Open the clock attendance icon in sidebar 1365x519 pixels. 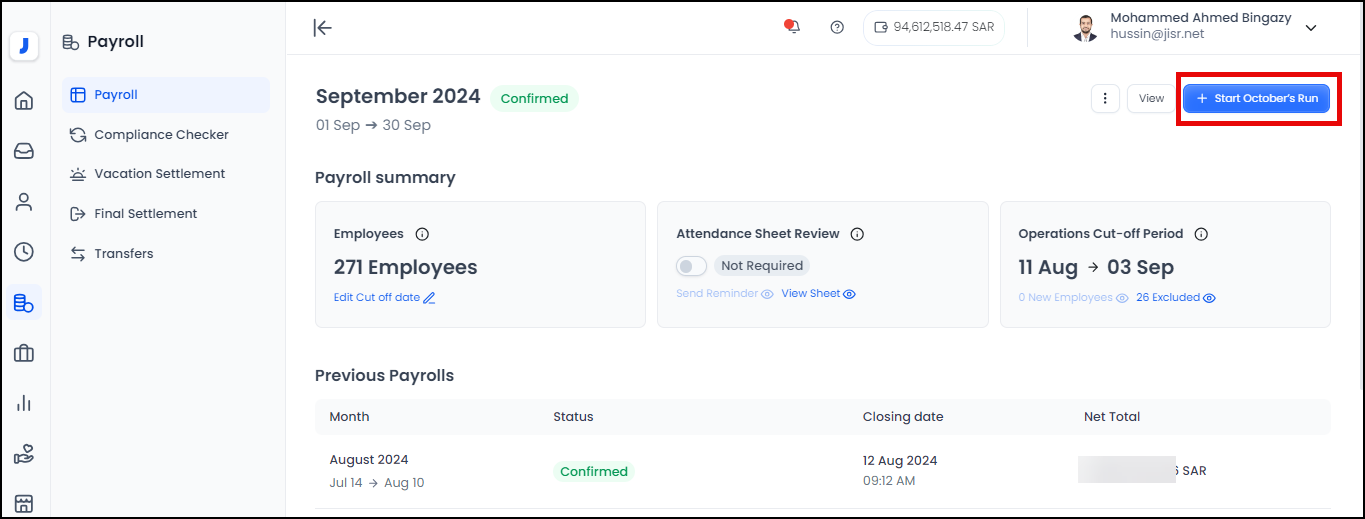(x=24, y=252)
